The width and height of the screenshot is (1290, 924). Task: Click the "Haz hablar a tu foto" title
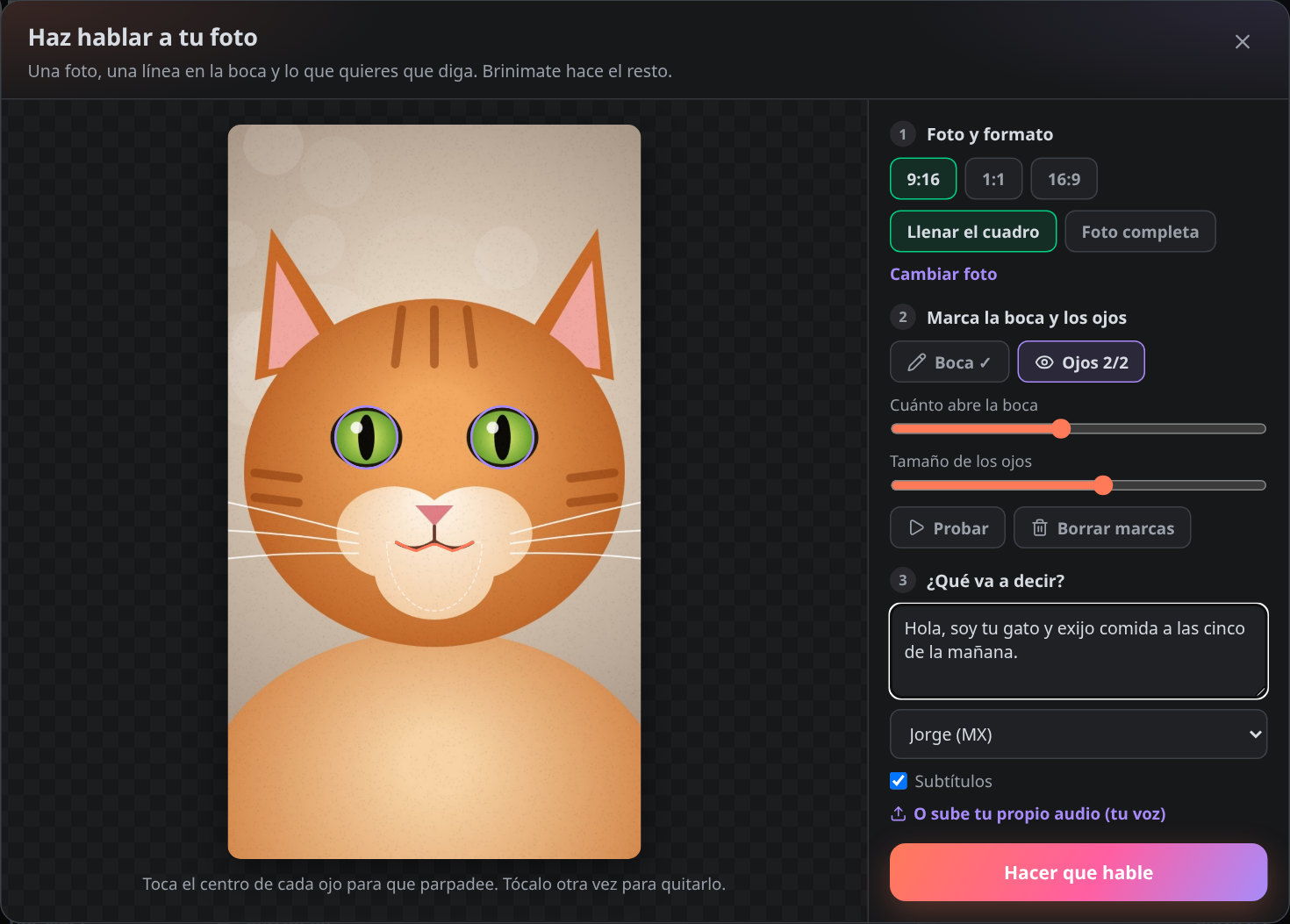click(143, 37)
